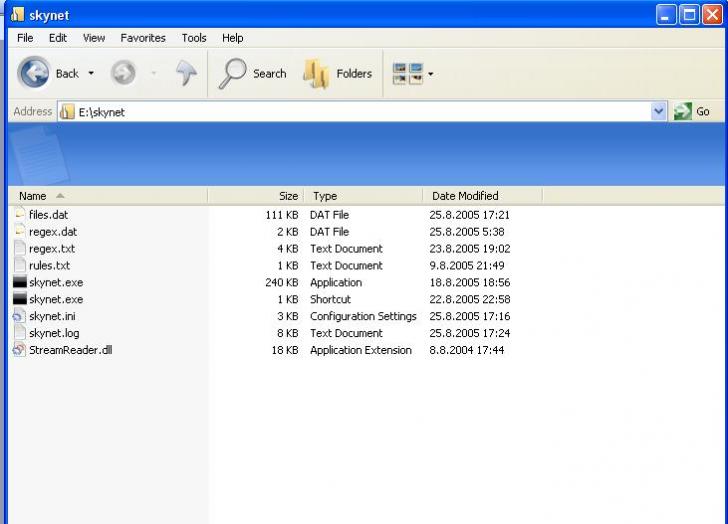Select the skynet.ini settings icon
This screenshot has height=524, width=728.
pos(20,316)
